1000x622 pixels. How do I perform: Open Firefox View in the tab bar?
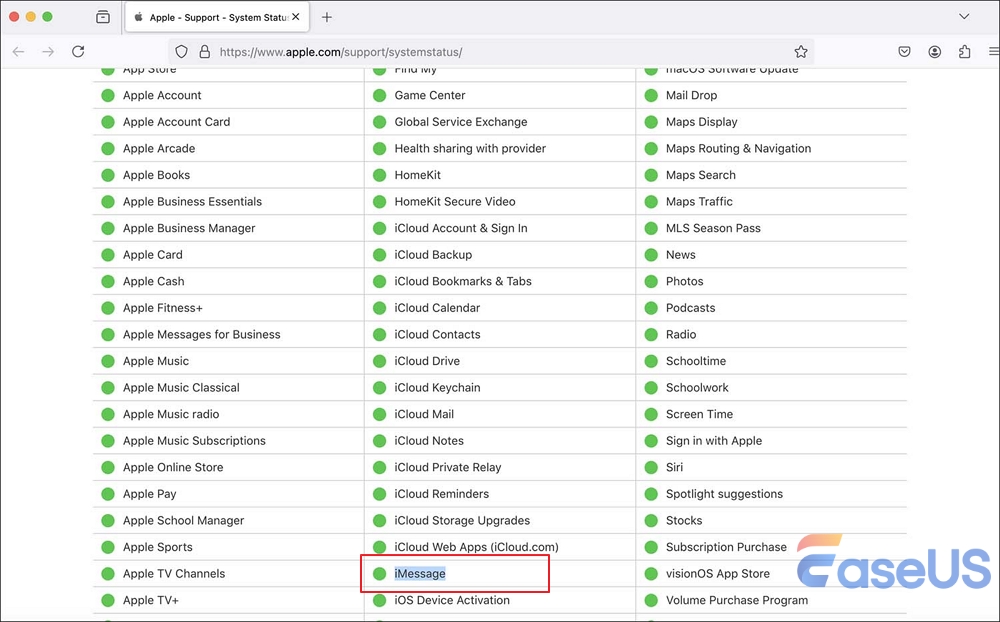(x=103, y=17)
